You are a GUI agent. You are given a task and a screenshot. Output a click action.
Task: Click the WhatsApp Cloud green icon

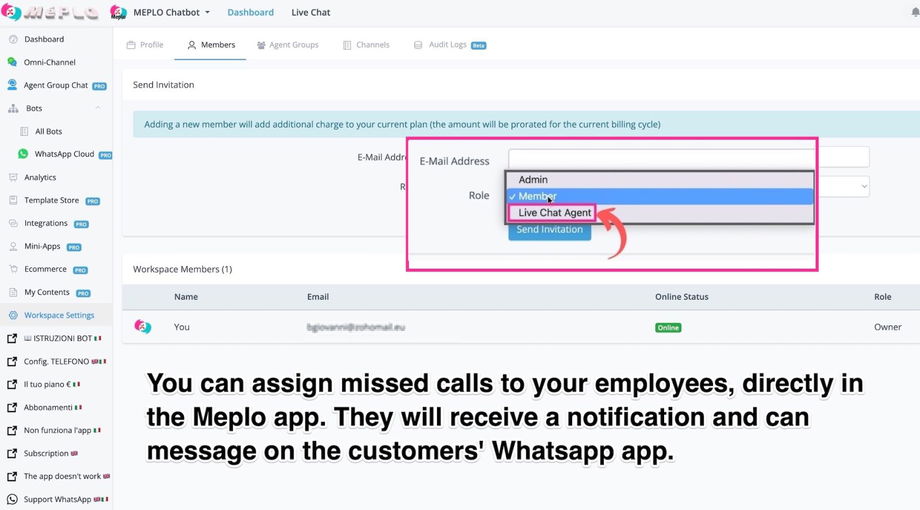23,154
